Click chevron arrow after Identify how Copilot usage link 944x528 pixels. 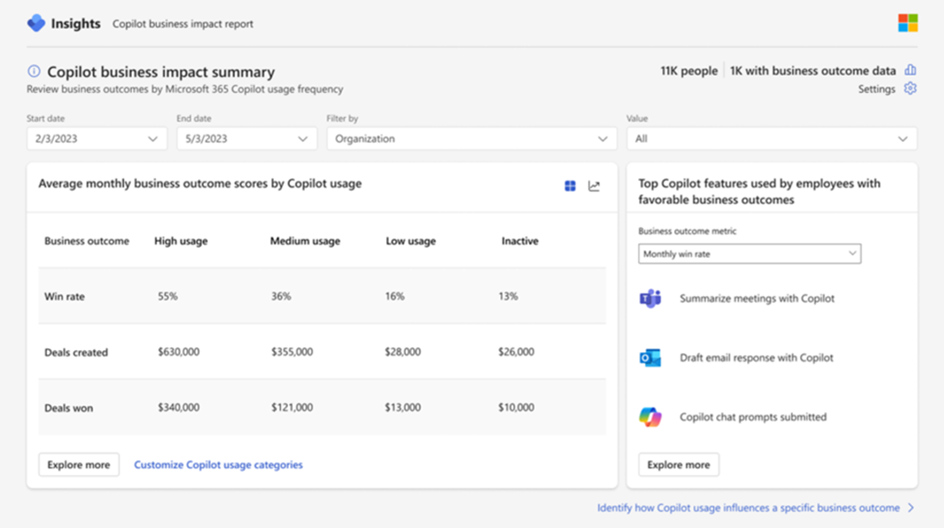click(911, 508)
